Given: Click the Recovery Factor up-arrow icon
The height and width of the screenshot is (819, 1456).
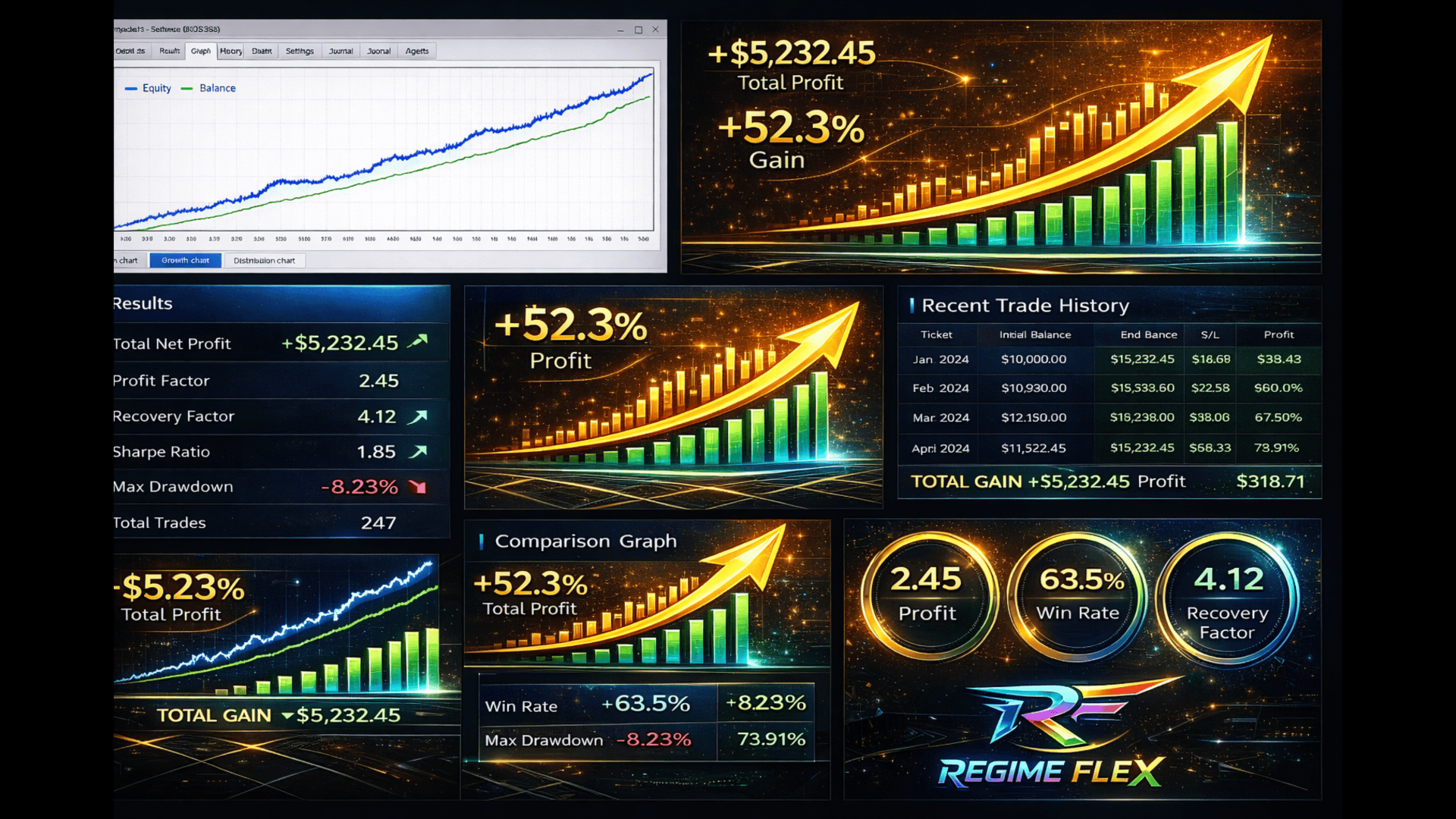Looking at the screenshot, I should [418, 416].
